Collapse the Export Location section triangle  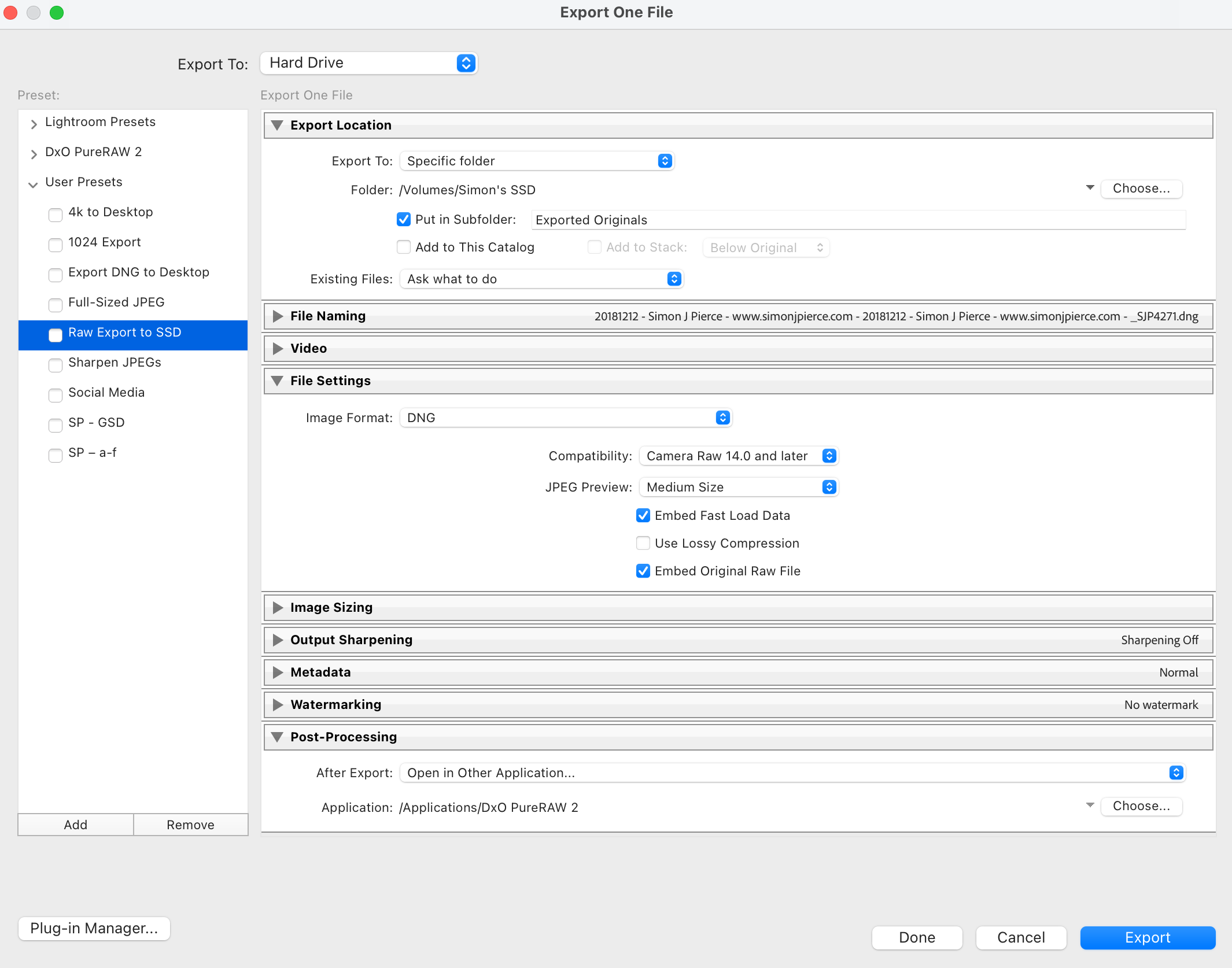(x=278, y=125)
